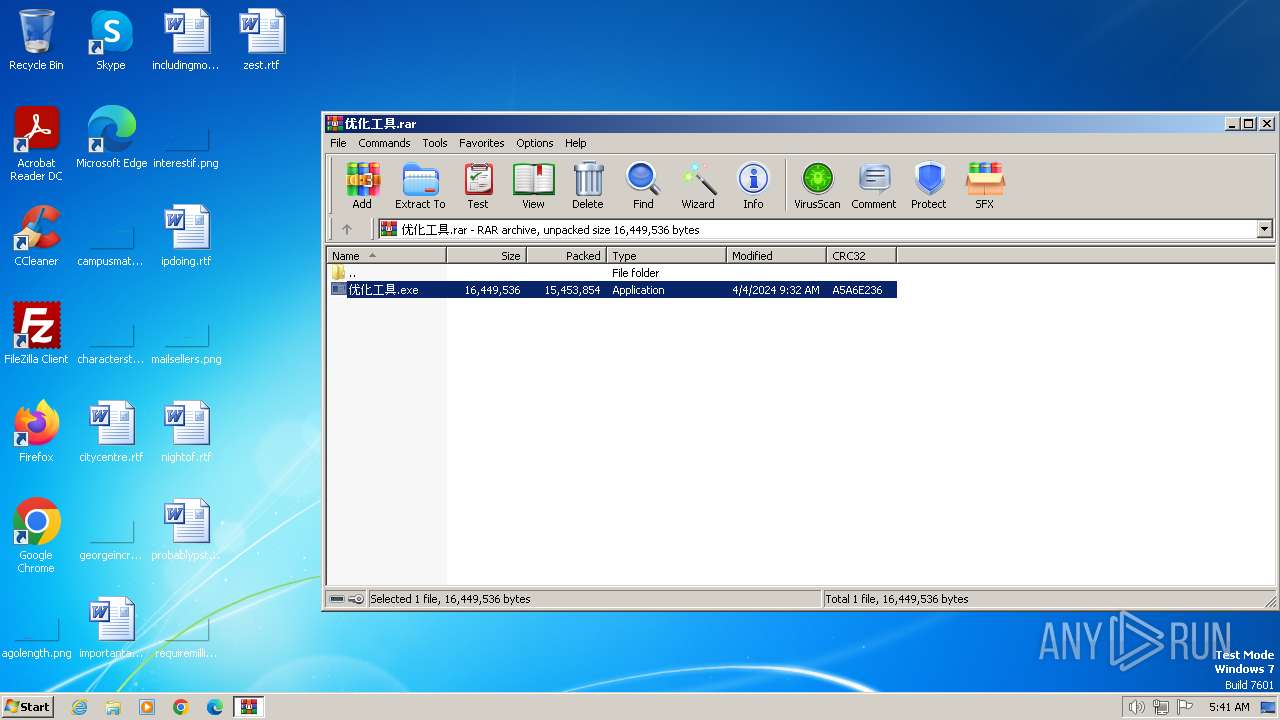Open the Wizard wand icon
The height and width of the screenshot is (720, 1280).
(x=698, y=186)
